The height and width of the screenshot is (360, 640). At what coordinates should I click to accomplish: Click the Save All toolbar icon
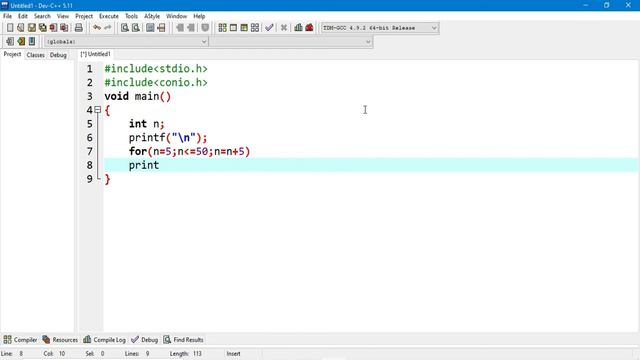(42, 28)
